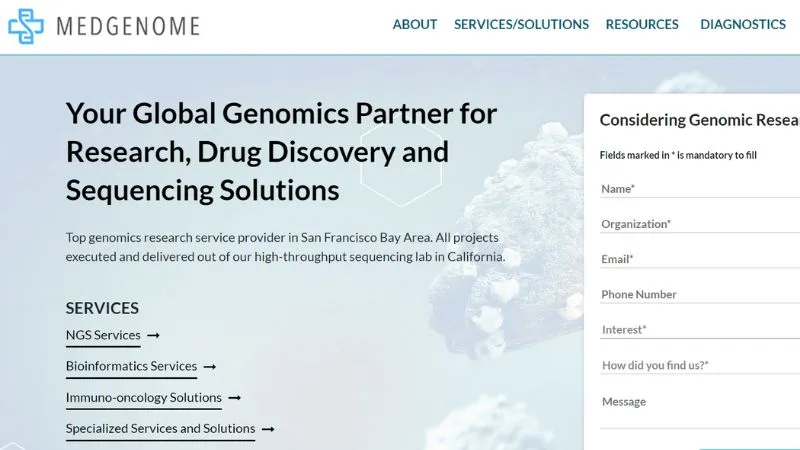Click the MedGenome cross logo icon
This screenshot has width=800, height=450.
[x=26, y=26]
